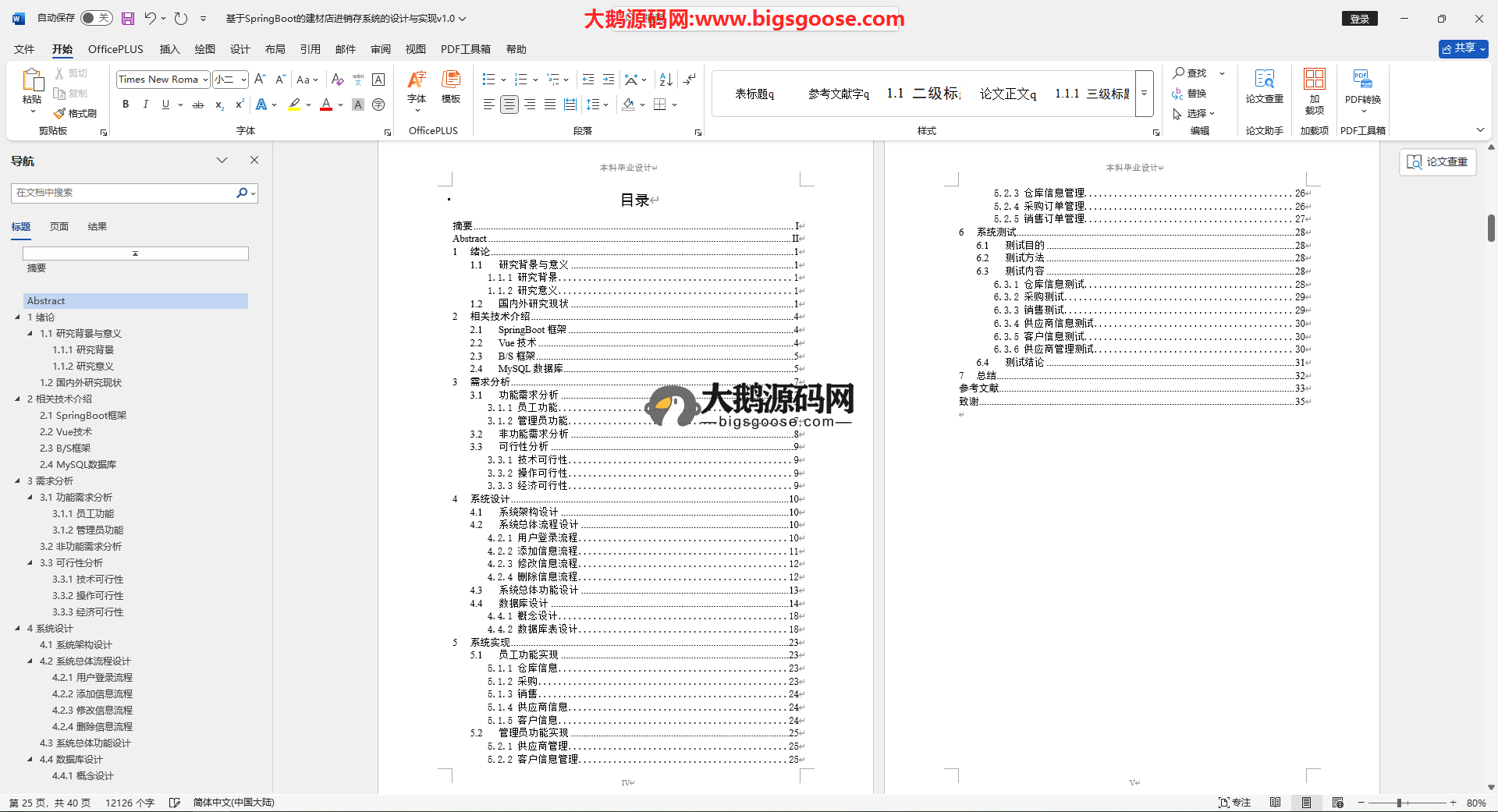Increase paragraph indent
Screen dimensions: 1498x812
(x=609, y=80)
